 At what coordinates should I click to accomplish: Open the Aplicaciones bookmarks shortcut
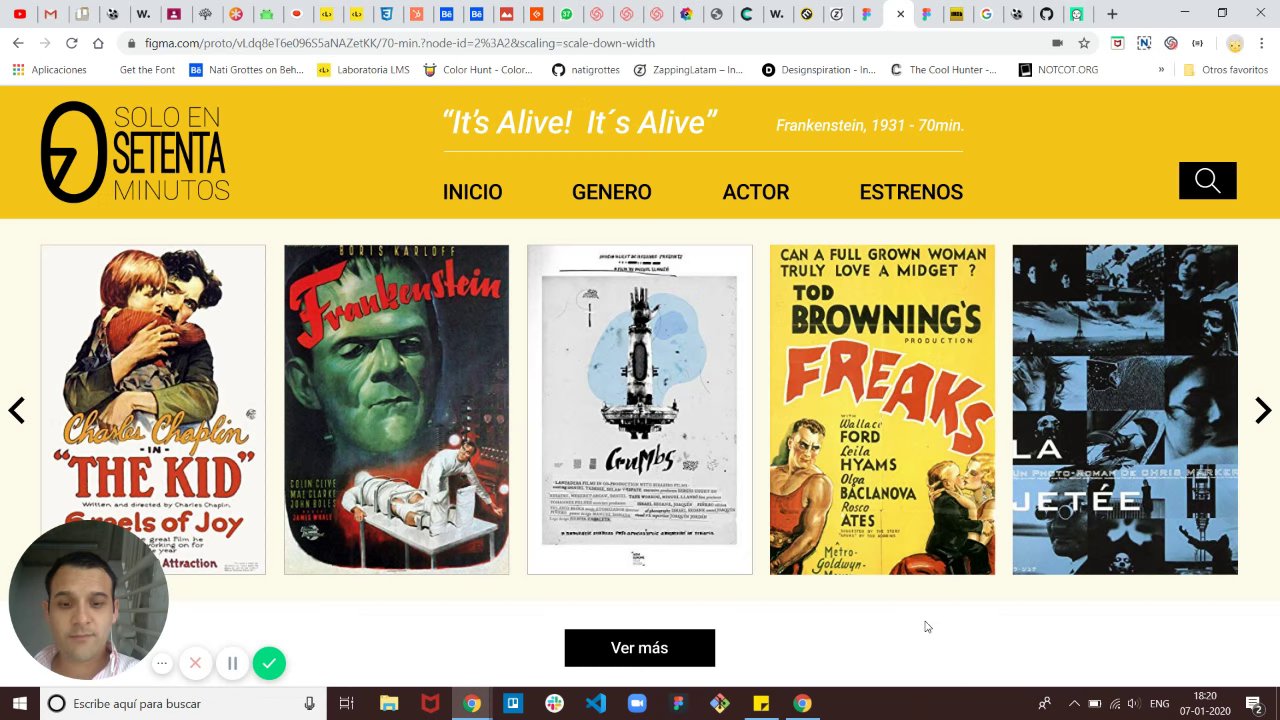click(x=50, y=70)
